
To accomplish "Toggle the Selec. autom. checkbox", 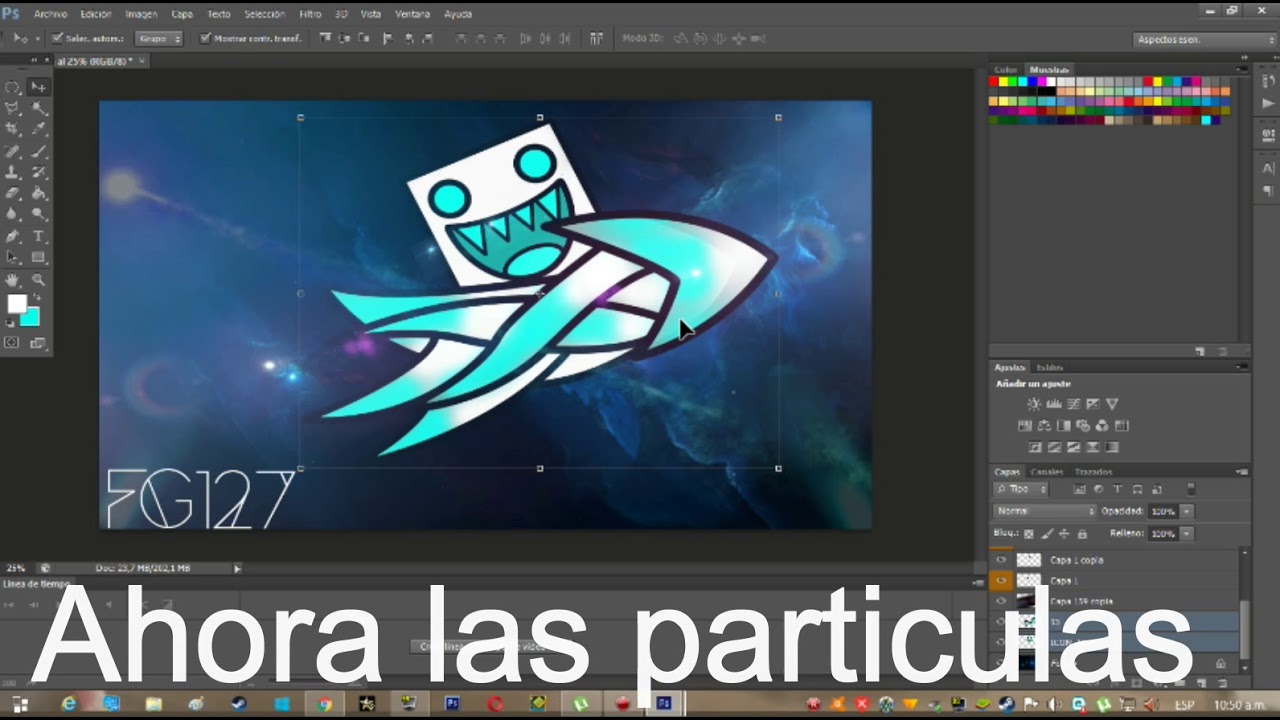I will pyautogui.click(x=57, y=39).
